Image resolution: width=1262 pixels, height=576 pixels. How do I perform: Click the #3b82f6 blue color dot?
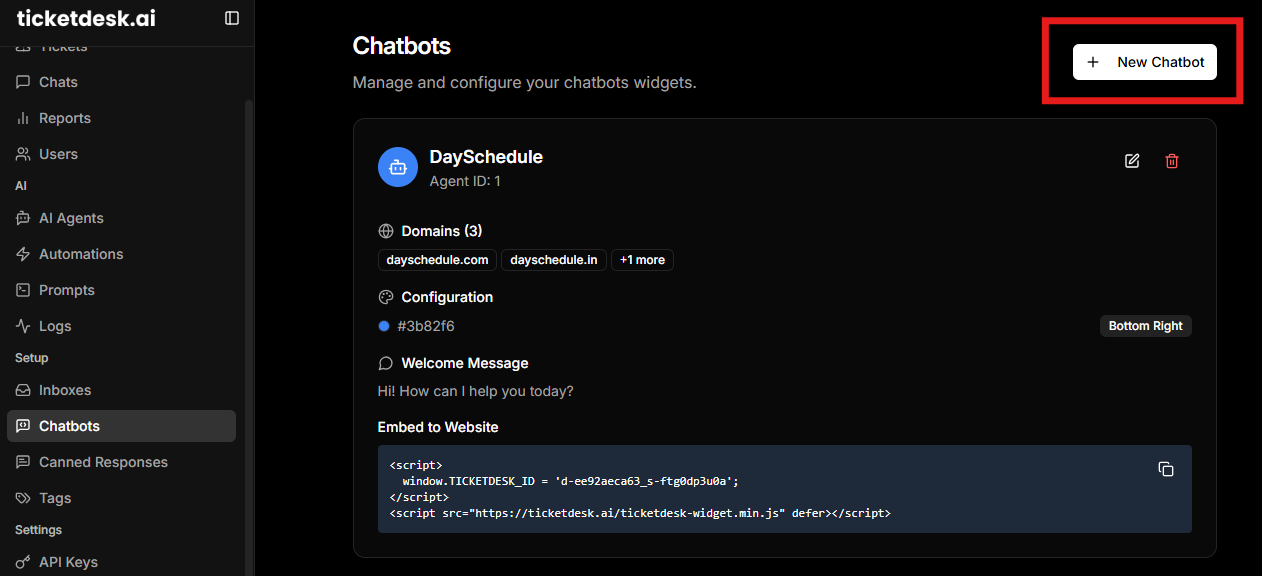click(x=384, y=326)
